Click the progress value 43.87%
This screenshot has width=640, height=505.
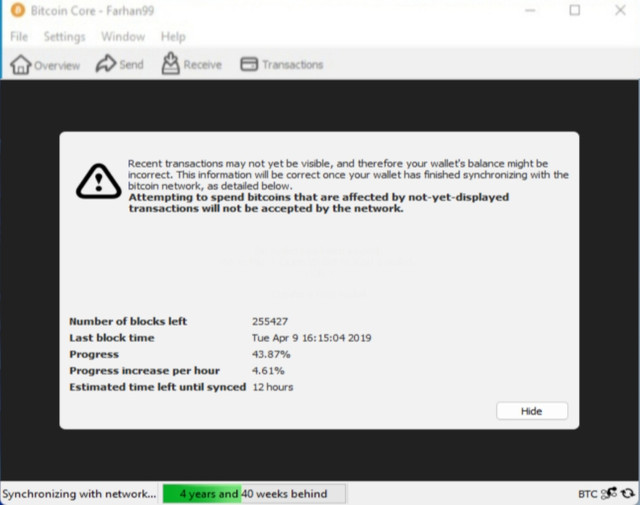tap(271, 354)
